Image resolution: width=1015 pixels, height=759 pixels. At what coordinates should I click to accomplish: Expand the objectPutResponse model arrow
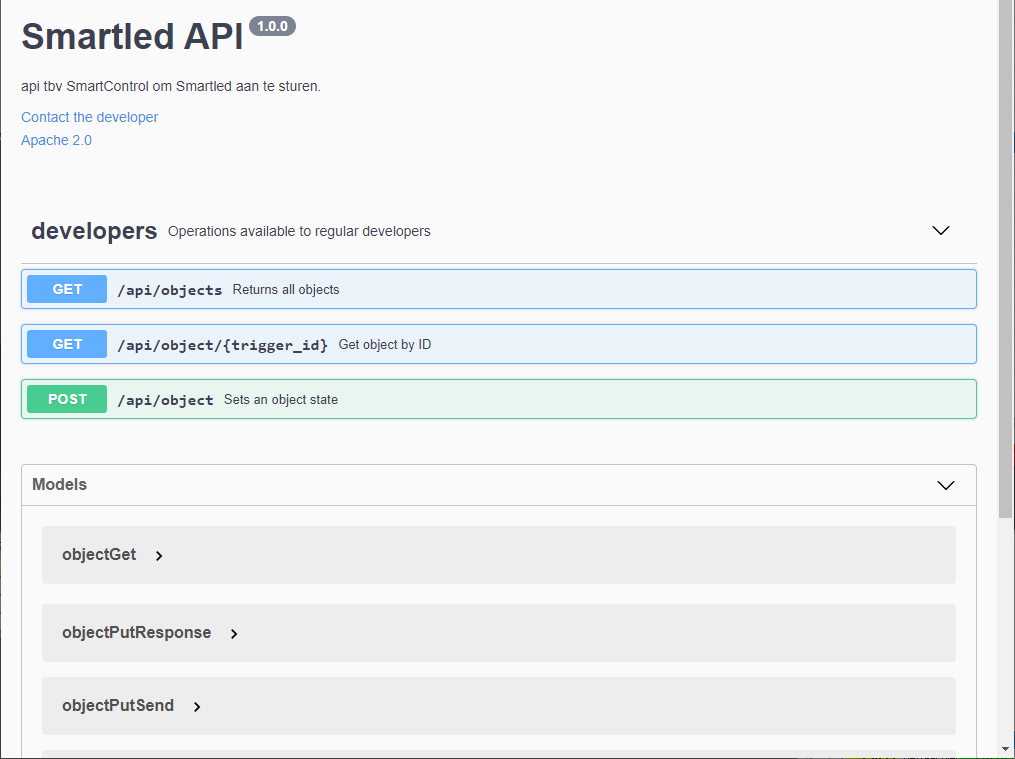234,633
